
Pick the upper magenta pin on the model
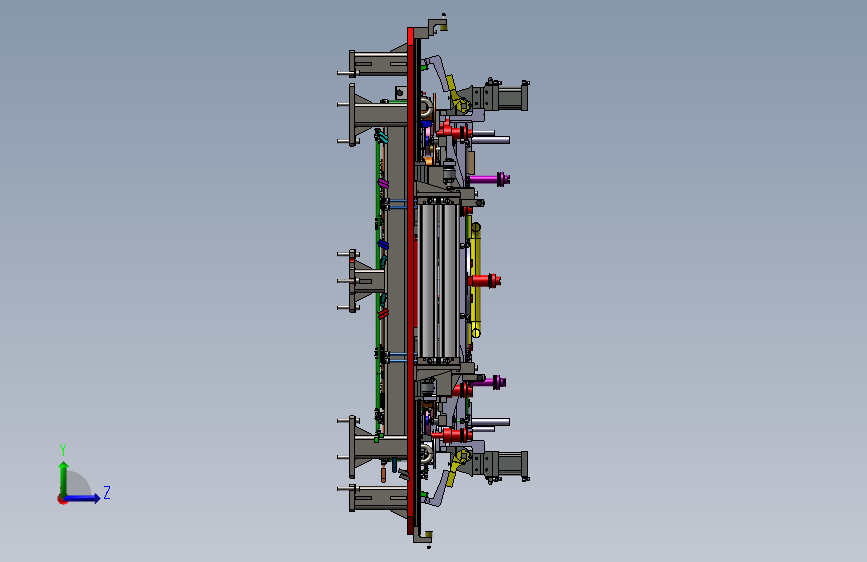click(490, 179)
